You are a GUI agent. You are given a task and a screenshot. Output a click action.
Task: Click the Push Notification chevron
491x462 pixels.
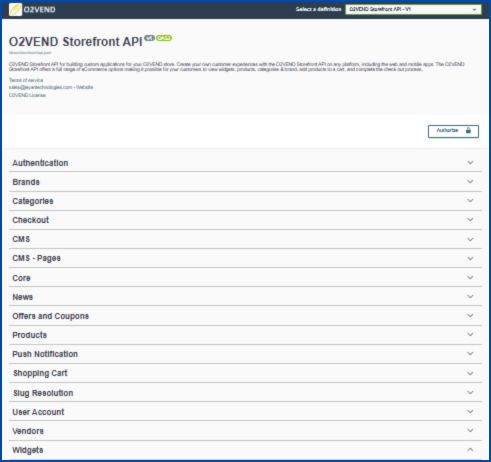470,353
